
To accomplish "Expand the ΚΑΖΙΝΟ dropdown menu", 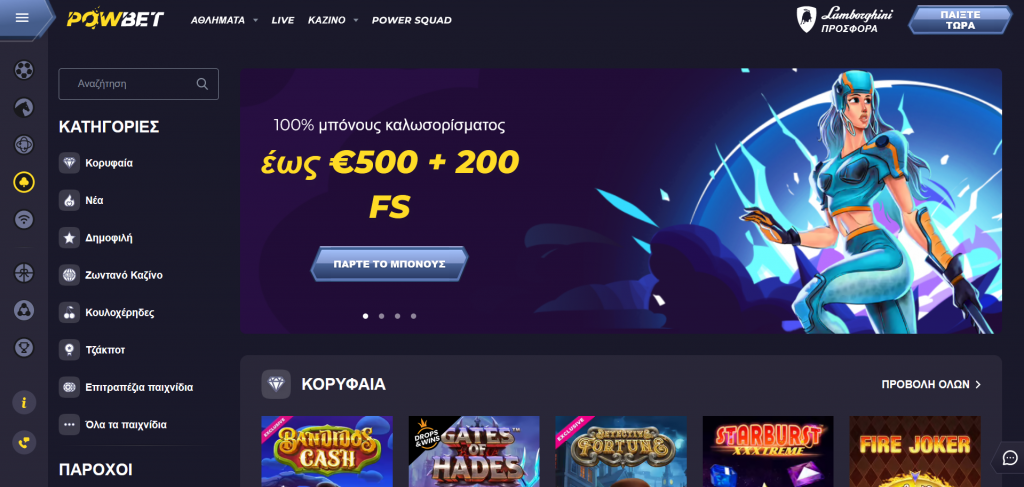I will click(x=333, y=20).
